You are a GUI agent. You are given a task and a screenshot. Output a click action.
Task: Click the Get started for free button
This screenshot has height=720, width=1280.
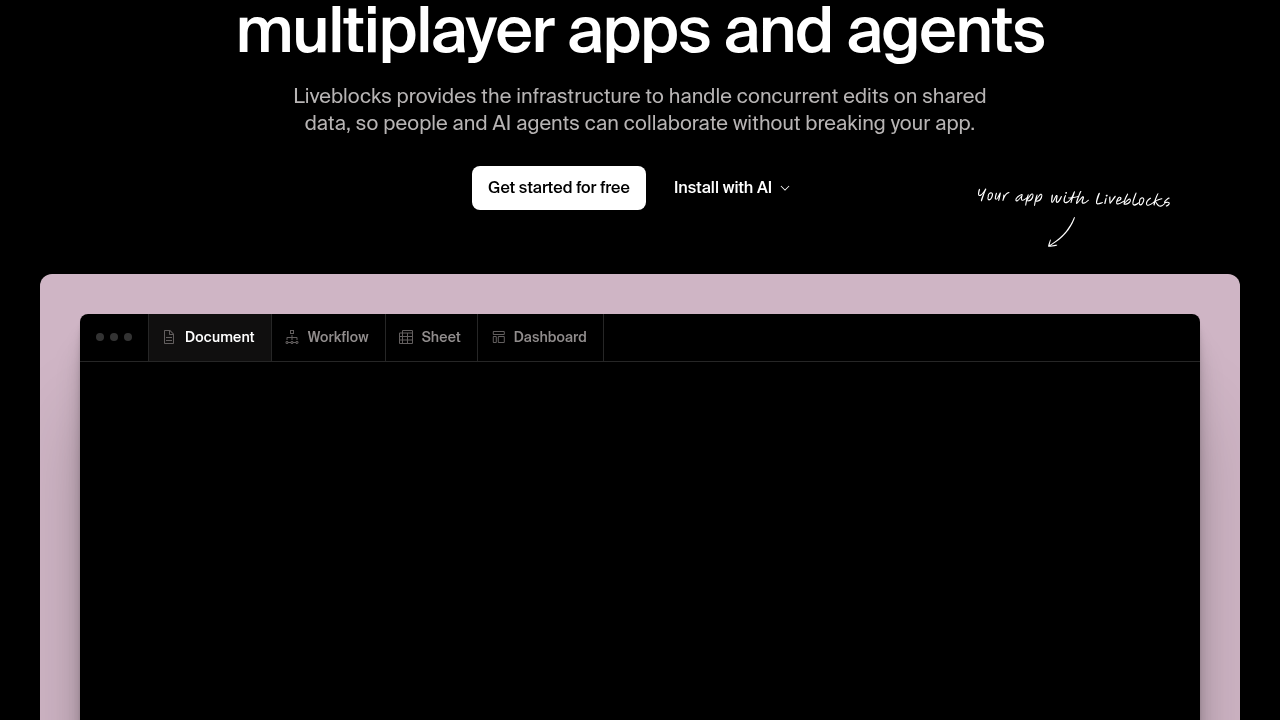[559, 188]
